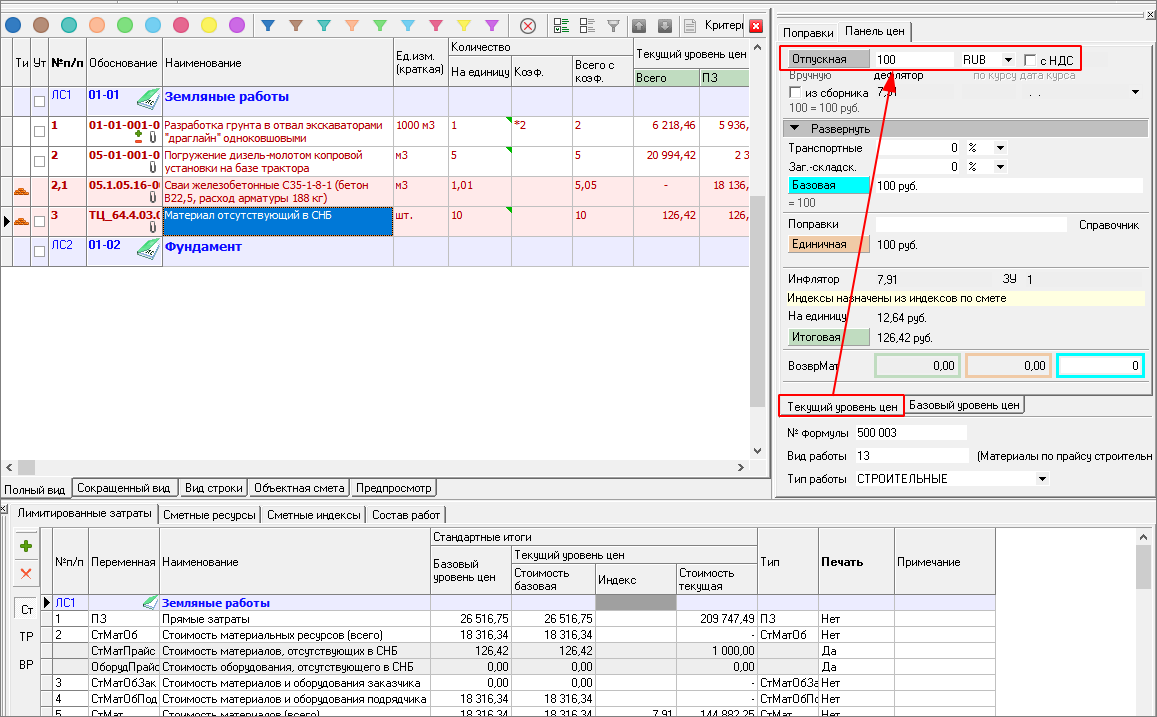This screenshot has height=717, width=1157.
Task: Click the gray funnel filter icon
Action: pyautogui.click(x=613, y=25)
